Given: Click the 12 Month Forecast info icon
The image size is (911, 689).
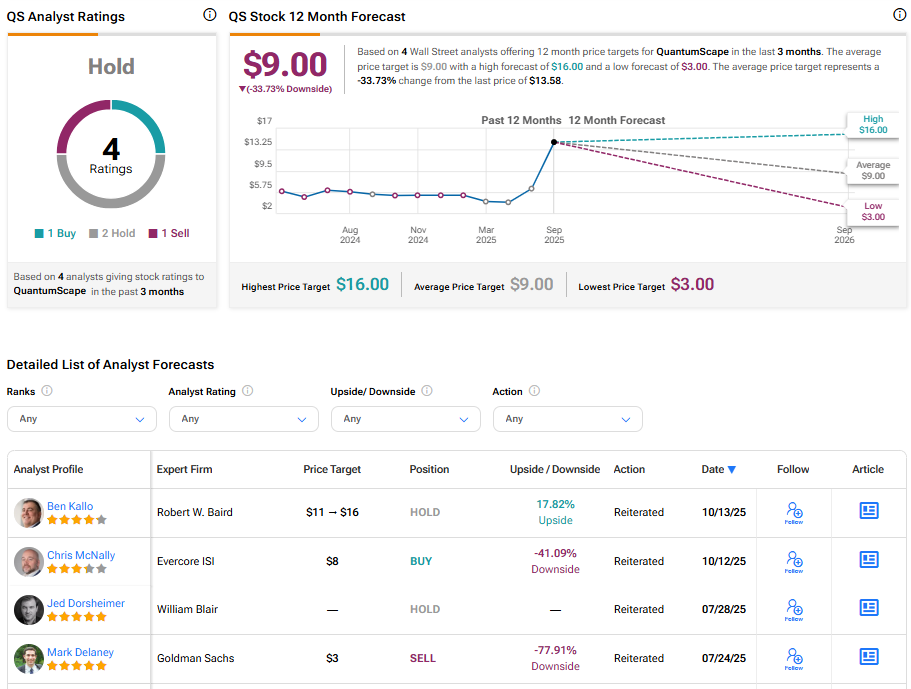Looking at the screenshot, I should (x=898, y=15).
